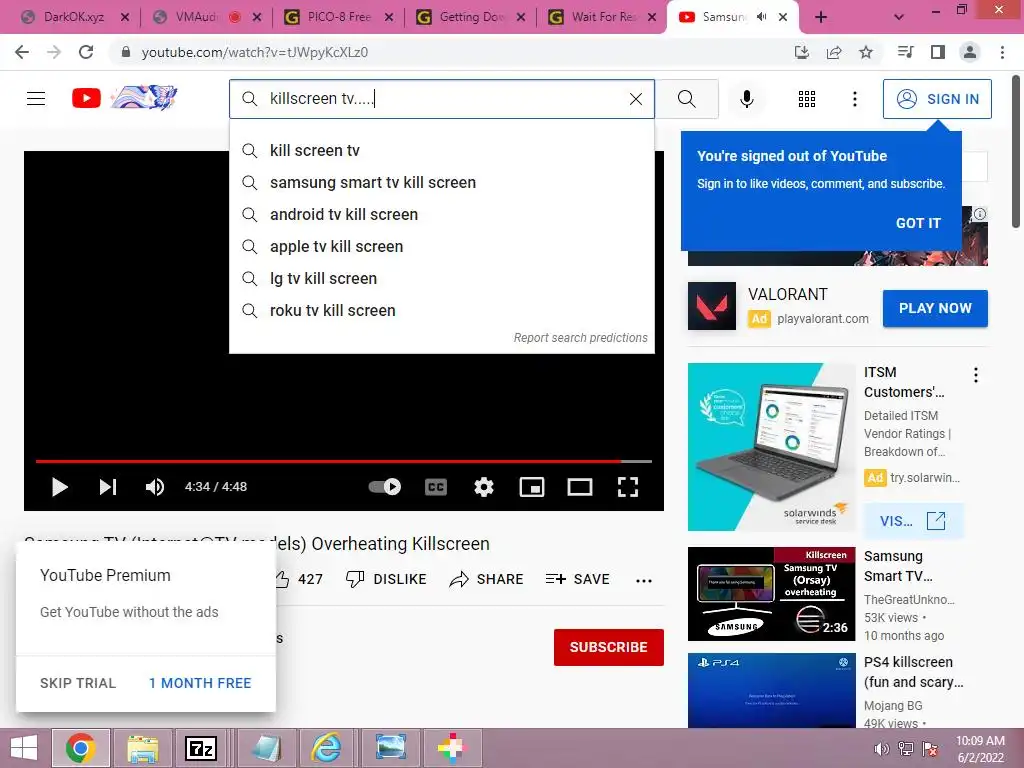Click inside the YouTube search field
The height and width of the screenshot is (768, 1024).
tap(441, 99)
